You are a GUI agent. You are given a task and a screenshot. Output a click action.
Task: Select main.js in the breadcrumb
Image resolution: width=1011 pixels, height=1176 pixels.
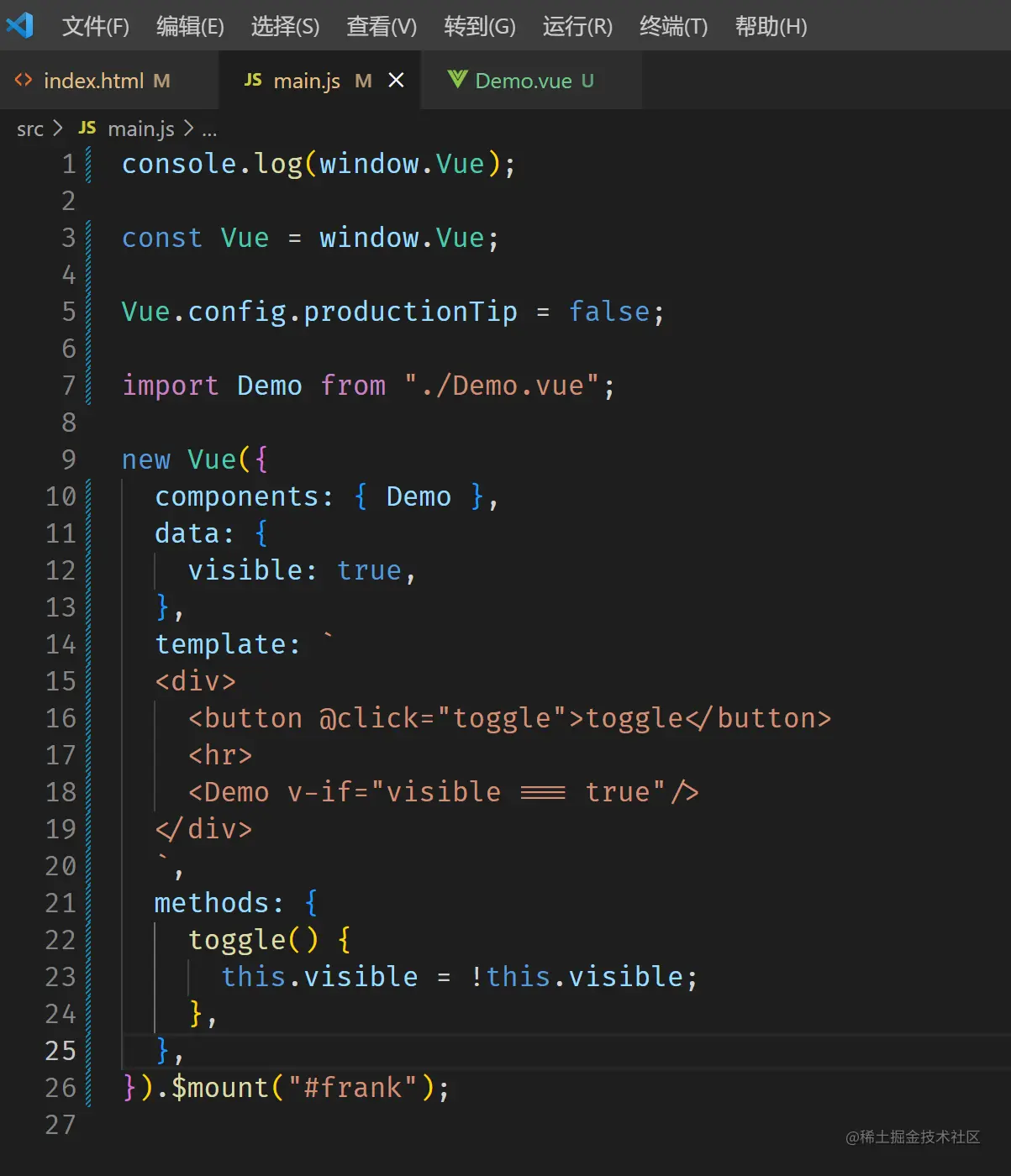pos(141,129)
